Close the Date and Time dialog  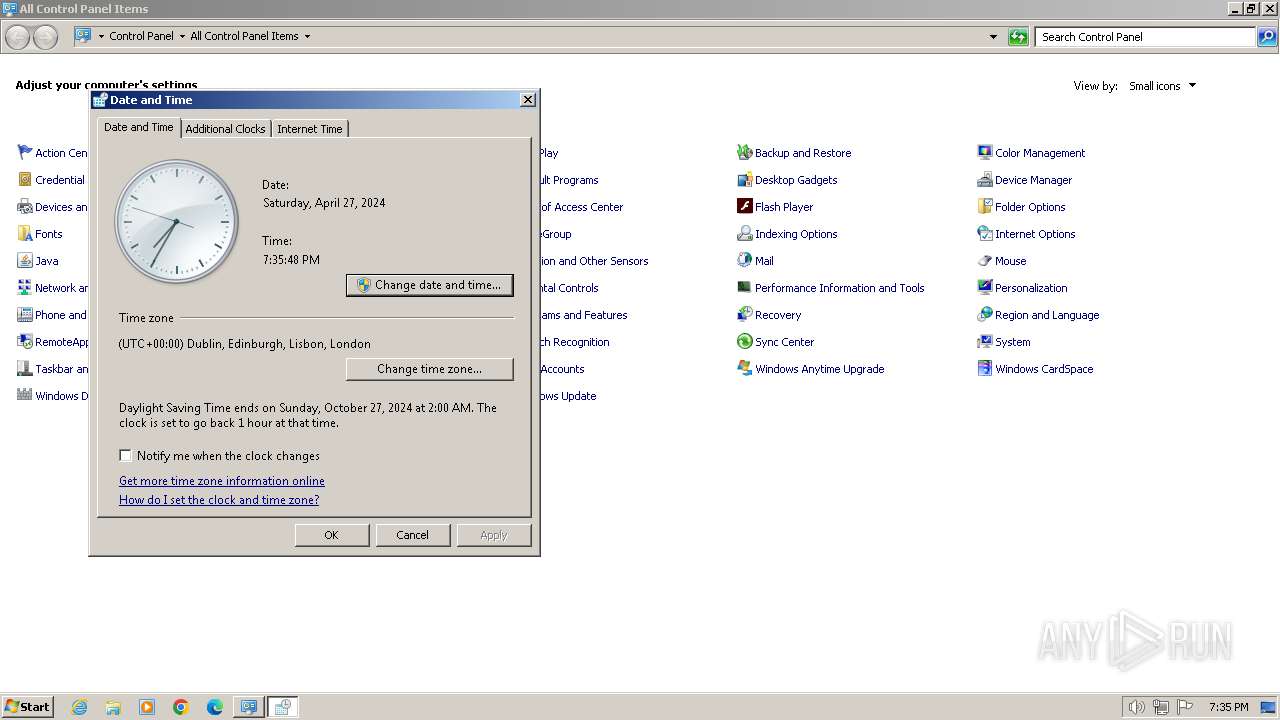pos(528,100)
